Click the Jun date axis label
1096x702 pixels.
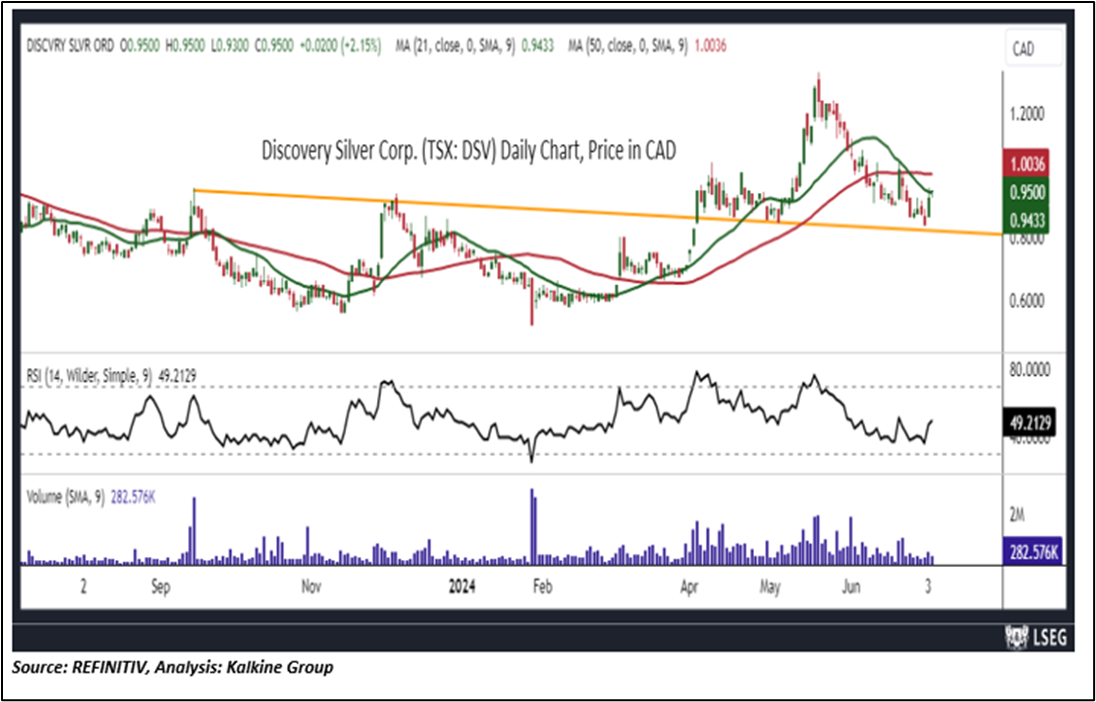click(851, 587)
